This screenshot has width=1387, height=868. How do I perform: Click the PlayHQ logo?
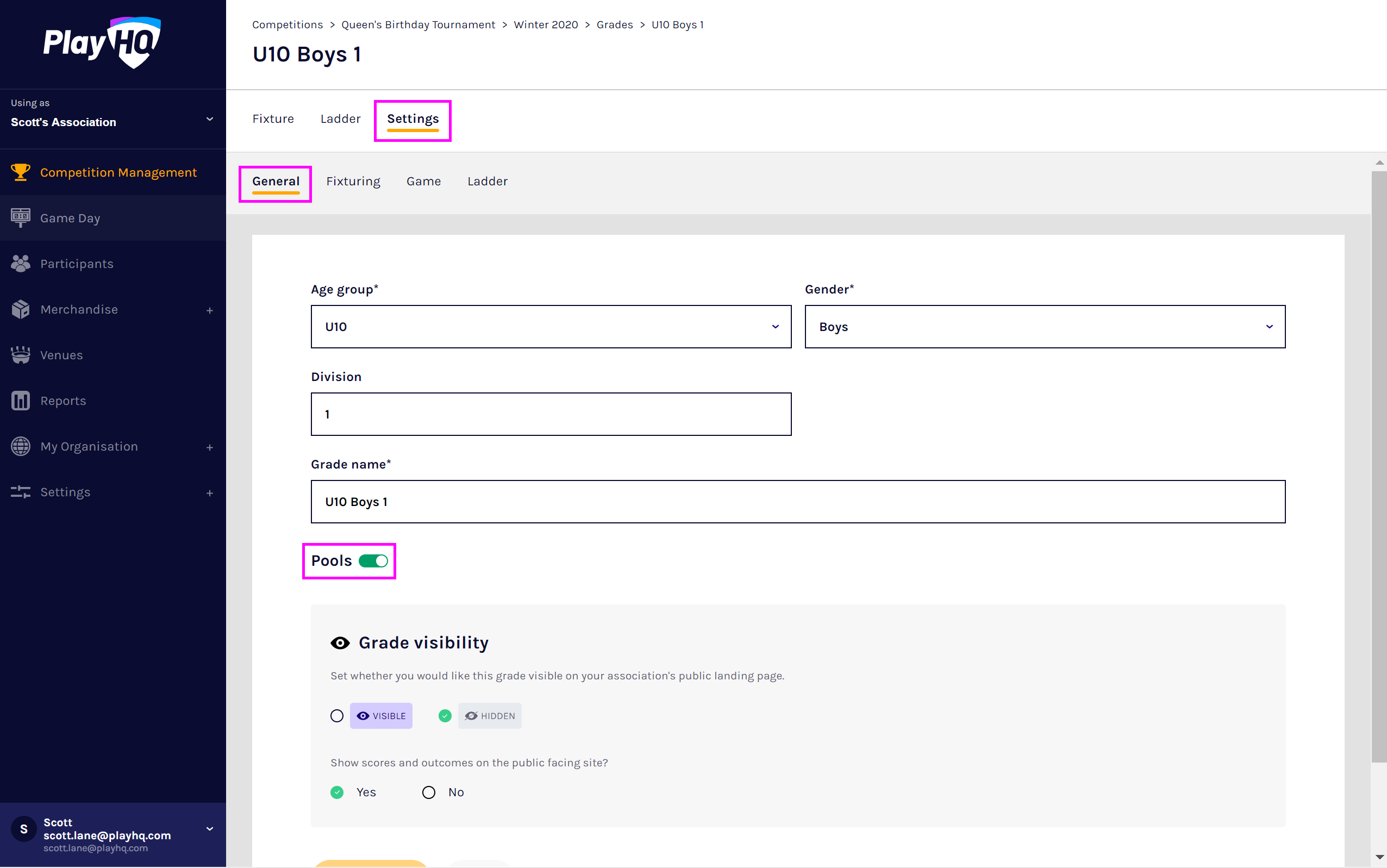pos(102,43)
